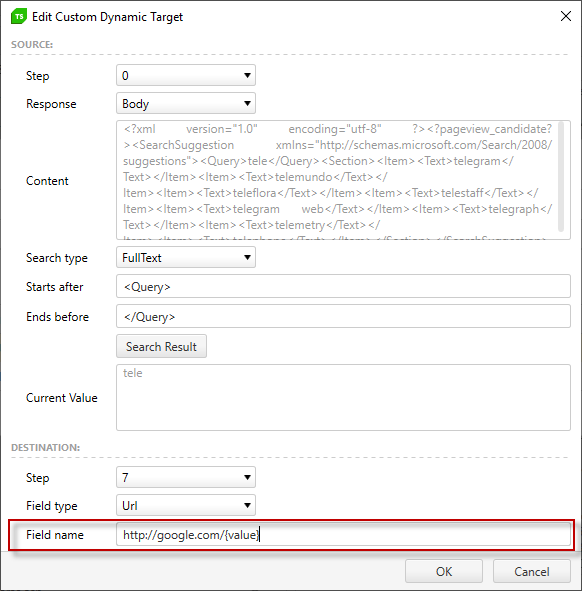Expand the Field type Url dropdown
Screen dimensions: 582x591
click(x=186, y=505)
